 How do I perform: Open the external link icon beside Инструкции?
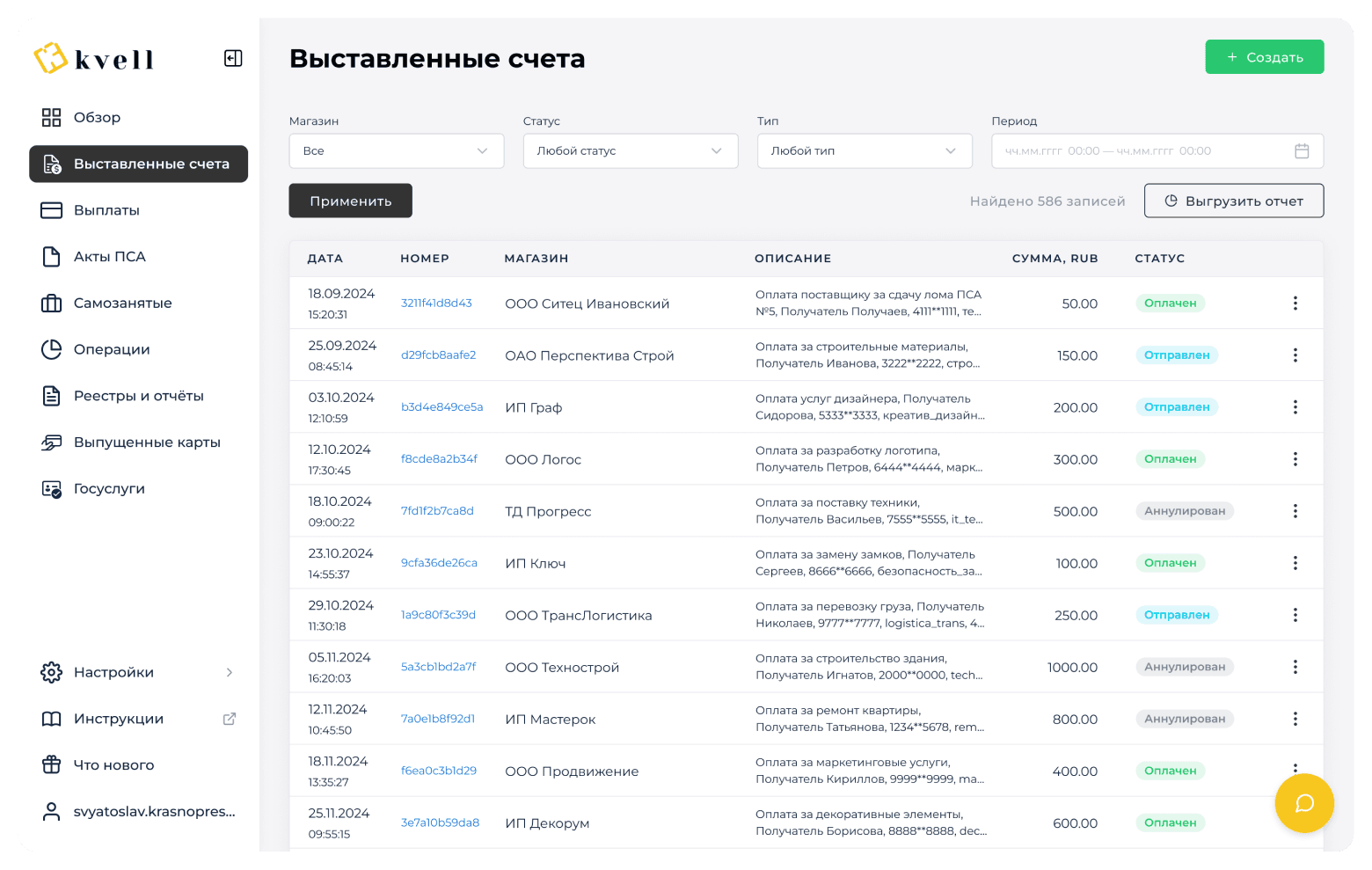click(230, 719)
